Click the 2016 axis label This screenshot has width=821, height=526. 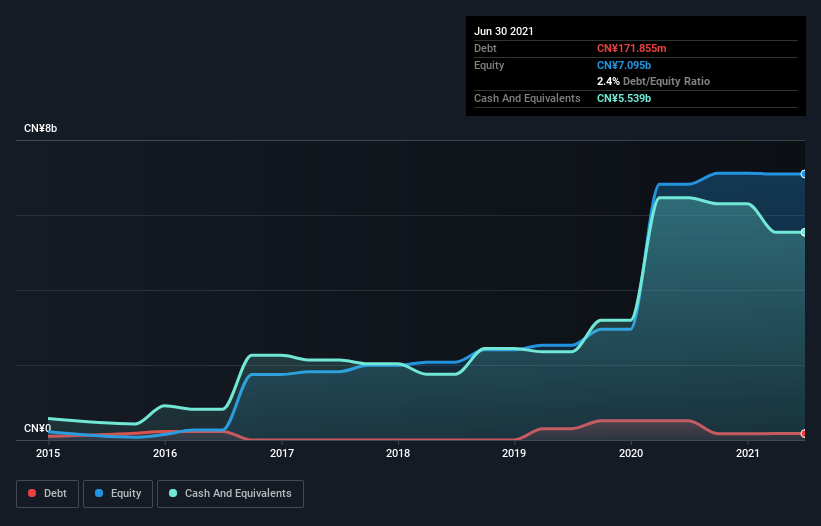pyautogui.click(x=165, y=453)
